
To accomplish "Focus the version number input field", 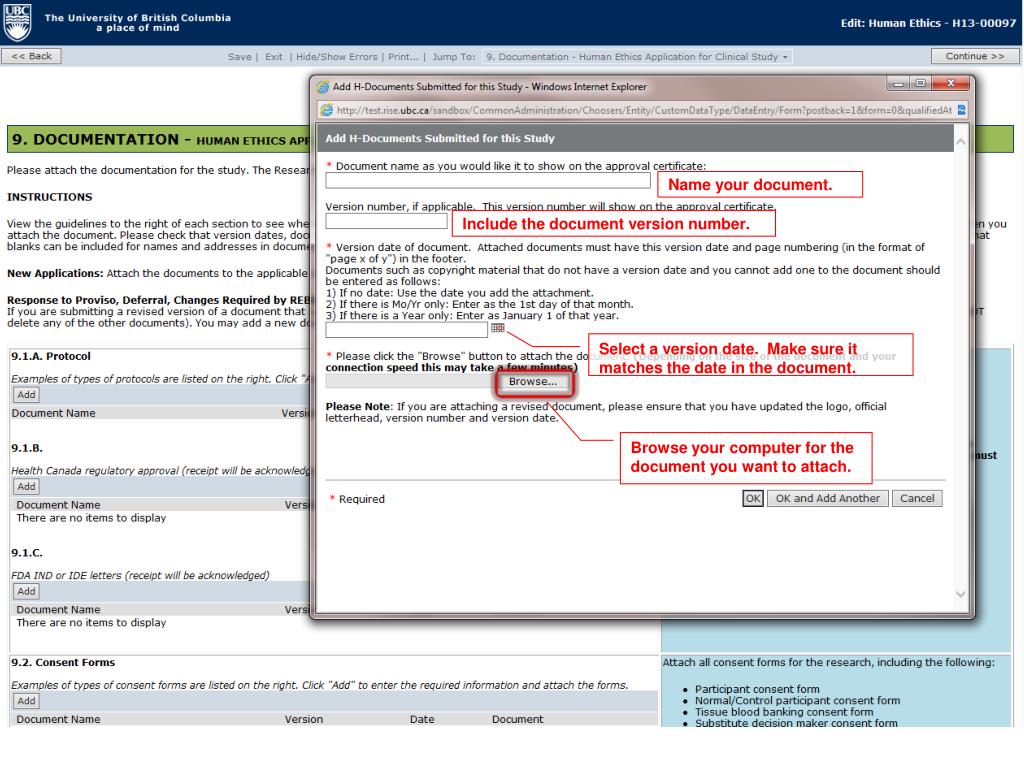I will coord(387,221).
